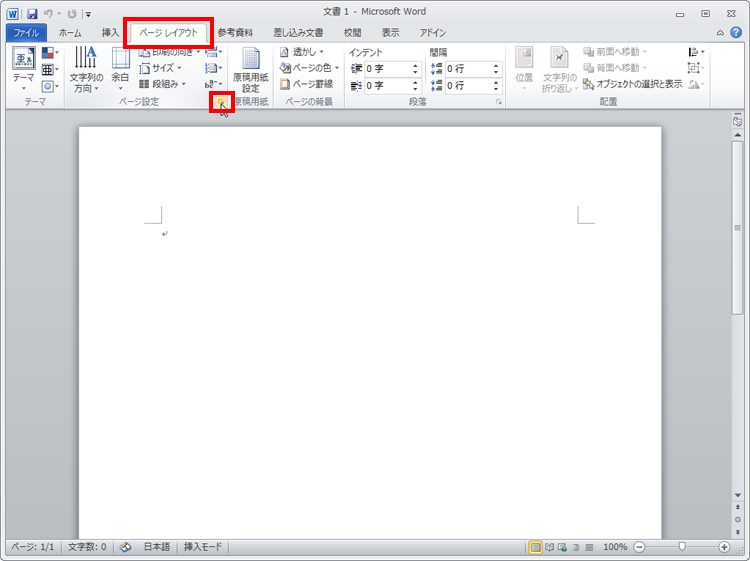Click the Word Help question mark icon
Screen dimensions: 750x561
coord(736,33)
